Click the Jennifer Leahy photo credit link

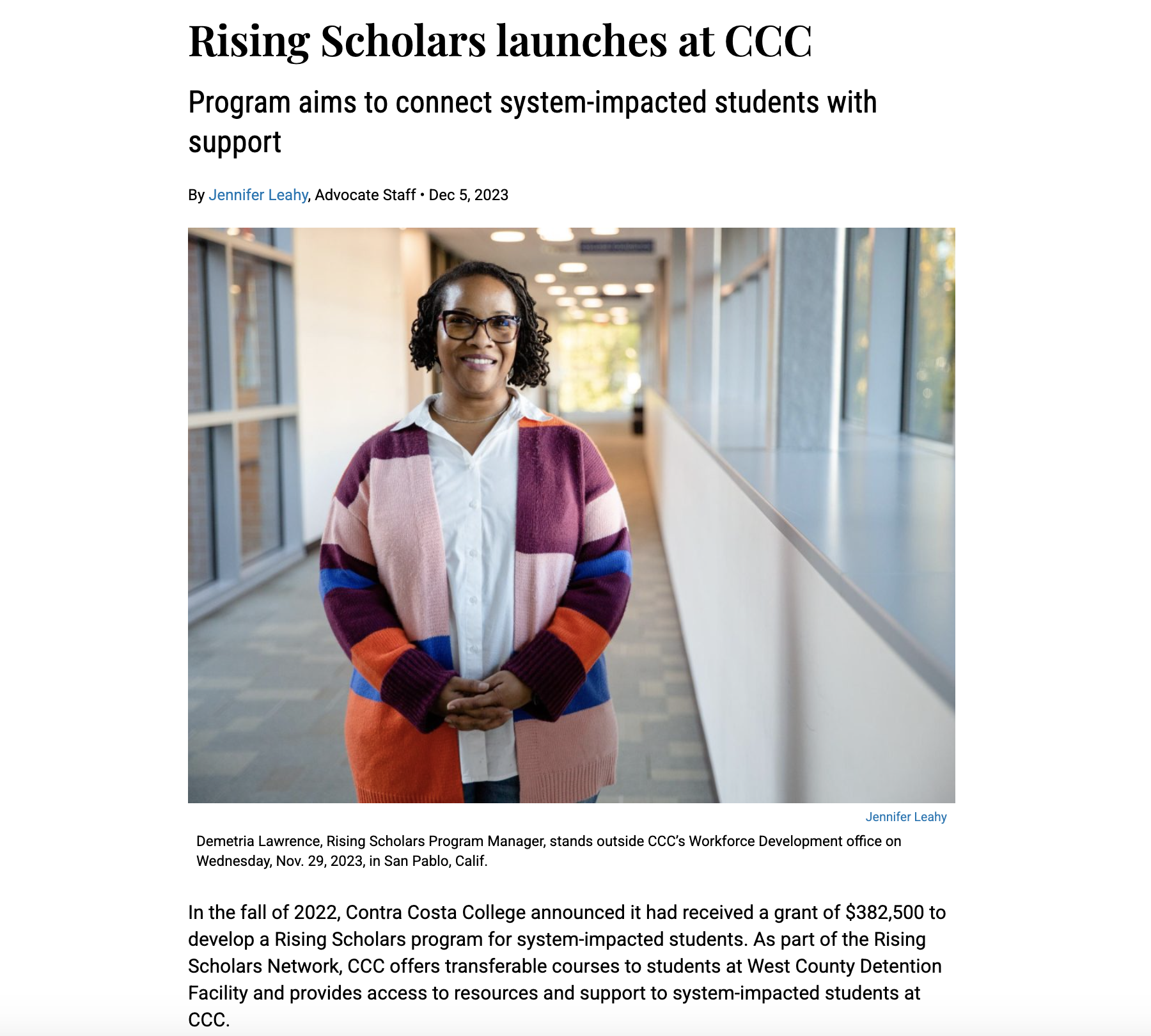tap(905, 817)
